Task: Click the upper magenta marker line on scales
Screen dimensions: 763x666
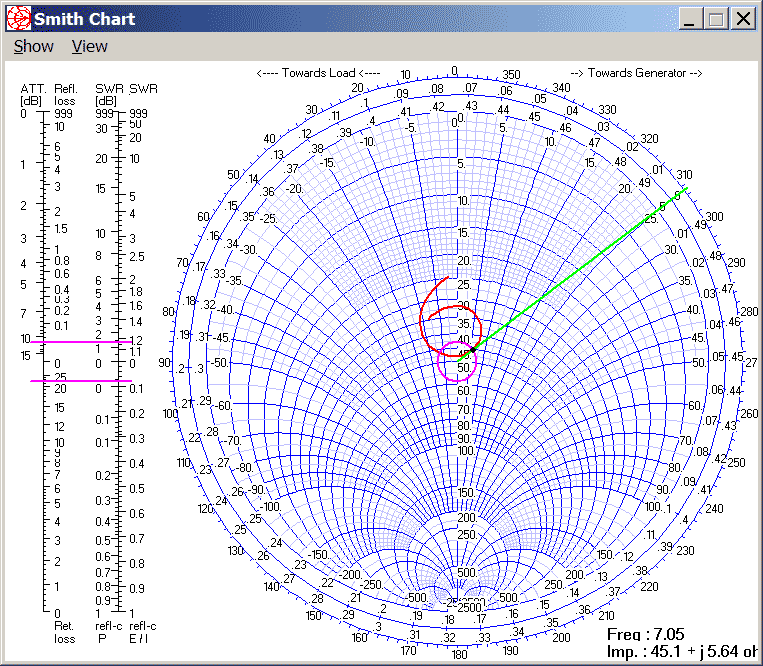Action: tap(81, 342)
